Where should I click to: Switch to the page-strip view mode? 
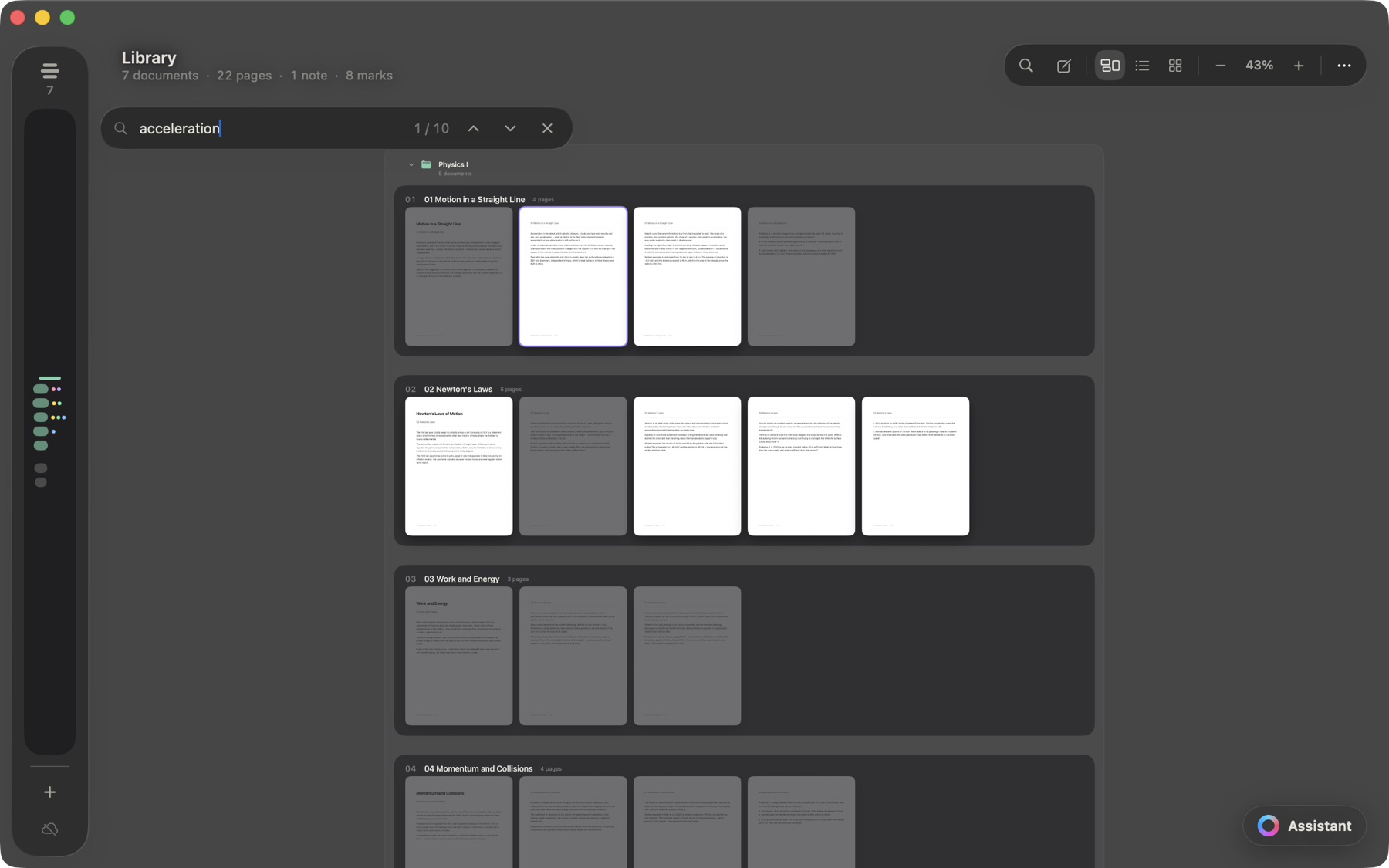pos(1110,66)
